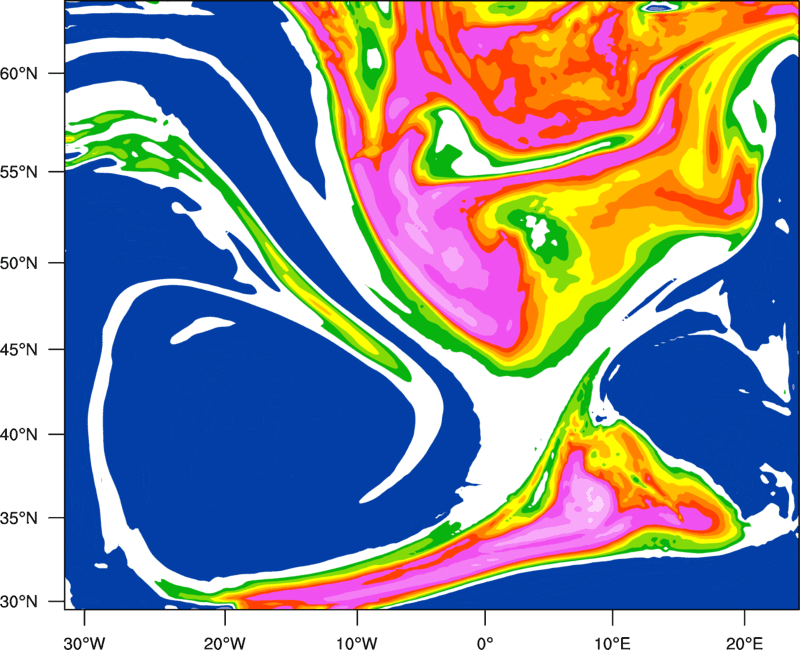
Task: Click the 45°N latitude label
Action: pyautogui.click(x=19, y=349)
